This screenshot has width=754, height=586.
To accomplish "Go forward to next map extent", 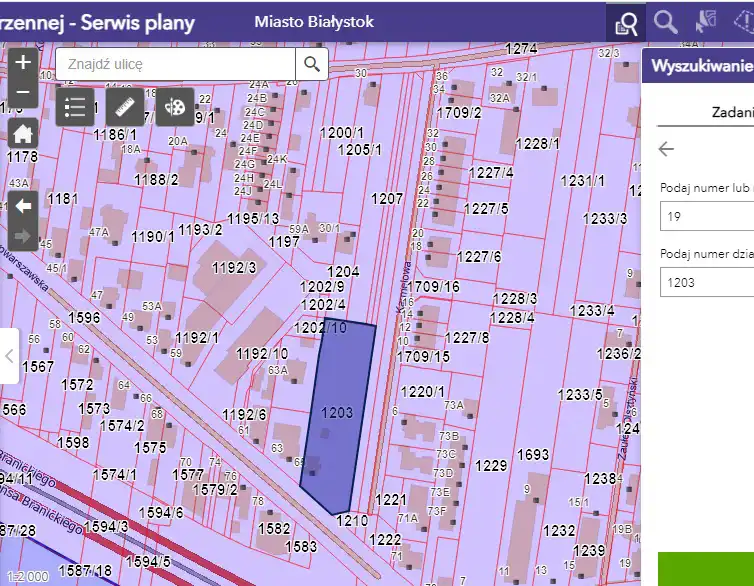I will tap(23, 237).
